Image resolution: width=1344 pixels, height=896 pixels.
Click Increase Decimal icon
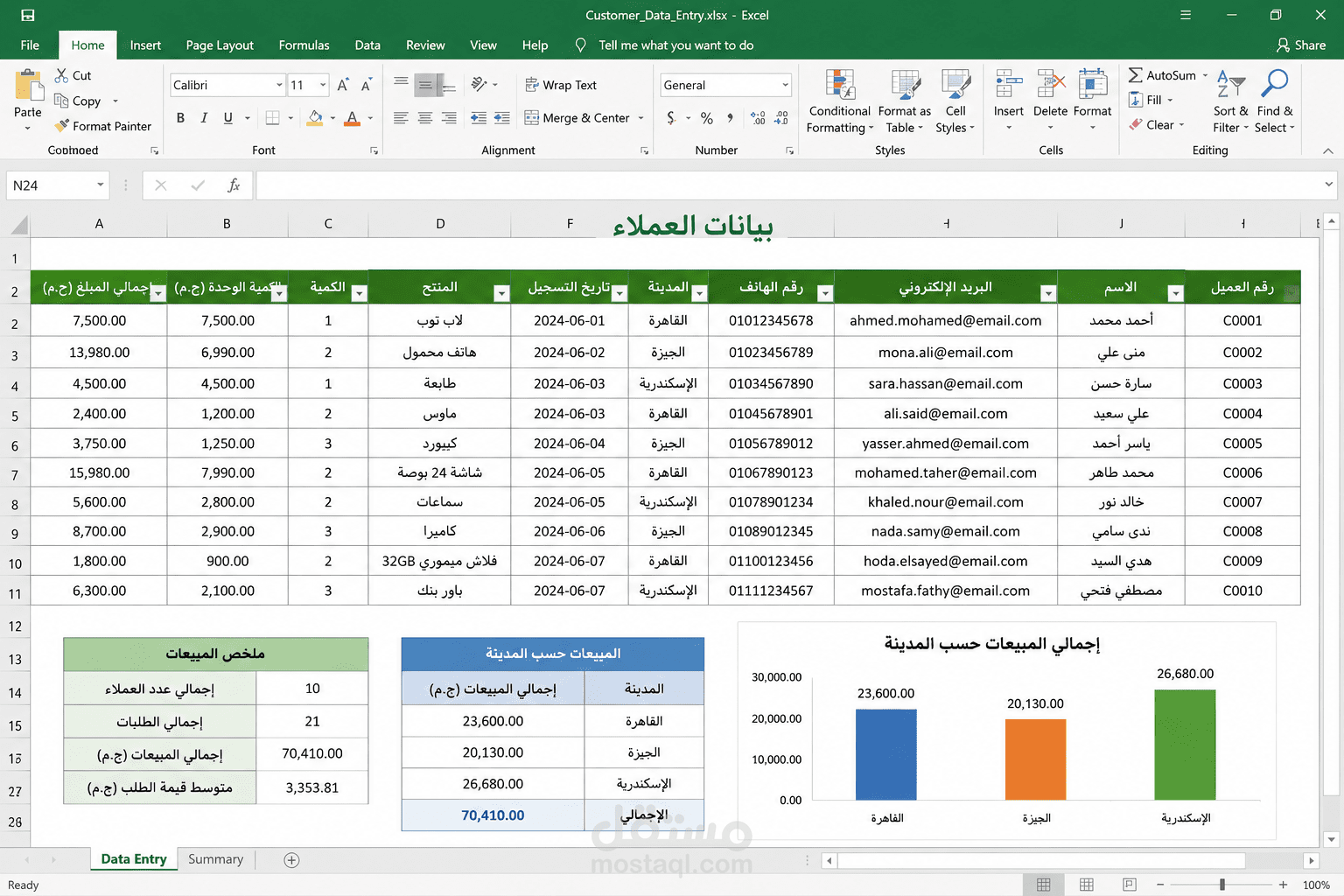758,118
